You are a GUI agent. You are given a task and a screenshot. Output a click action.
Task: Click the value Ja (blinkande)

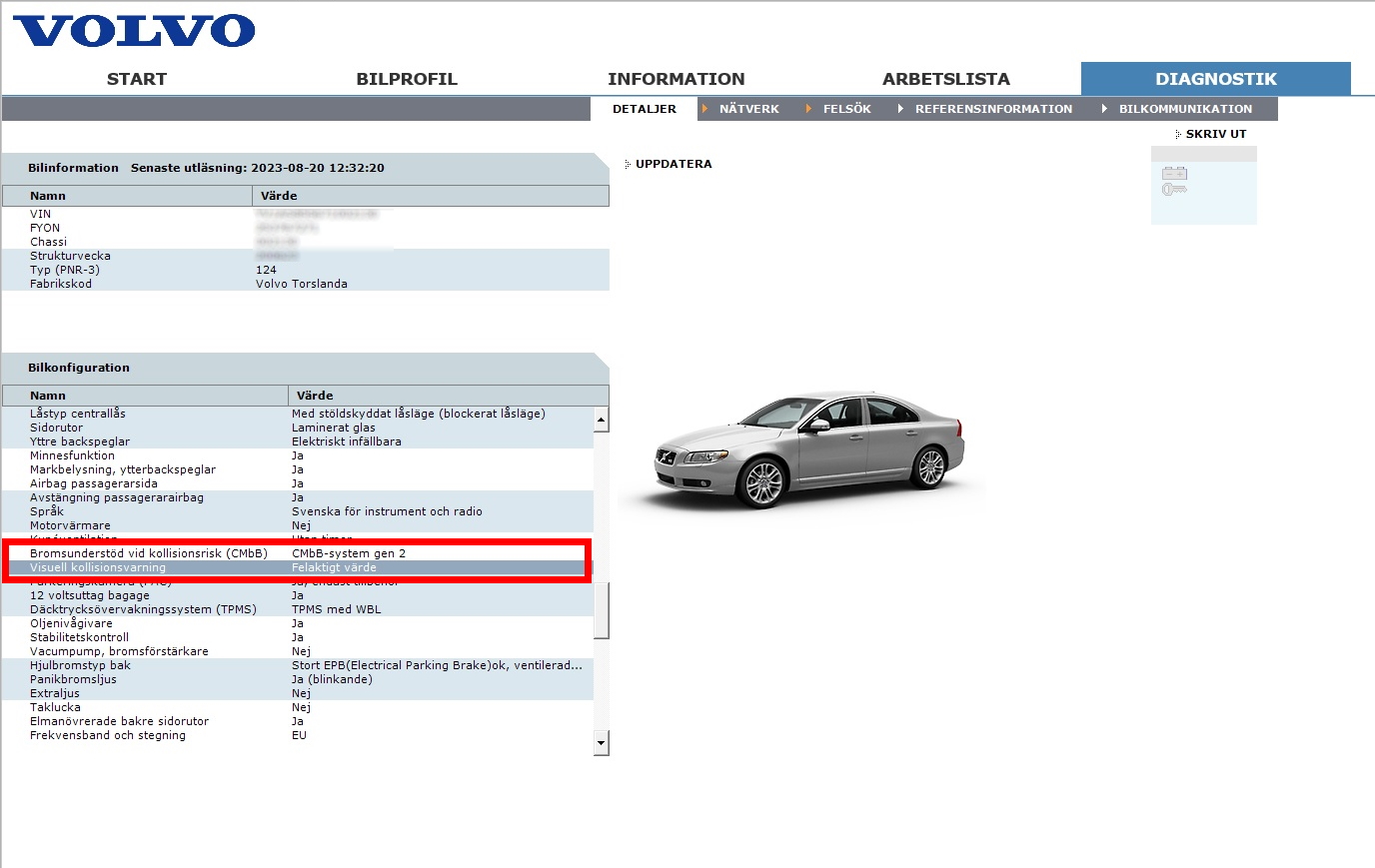(332, 679)
